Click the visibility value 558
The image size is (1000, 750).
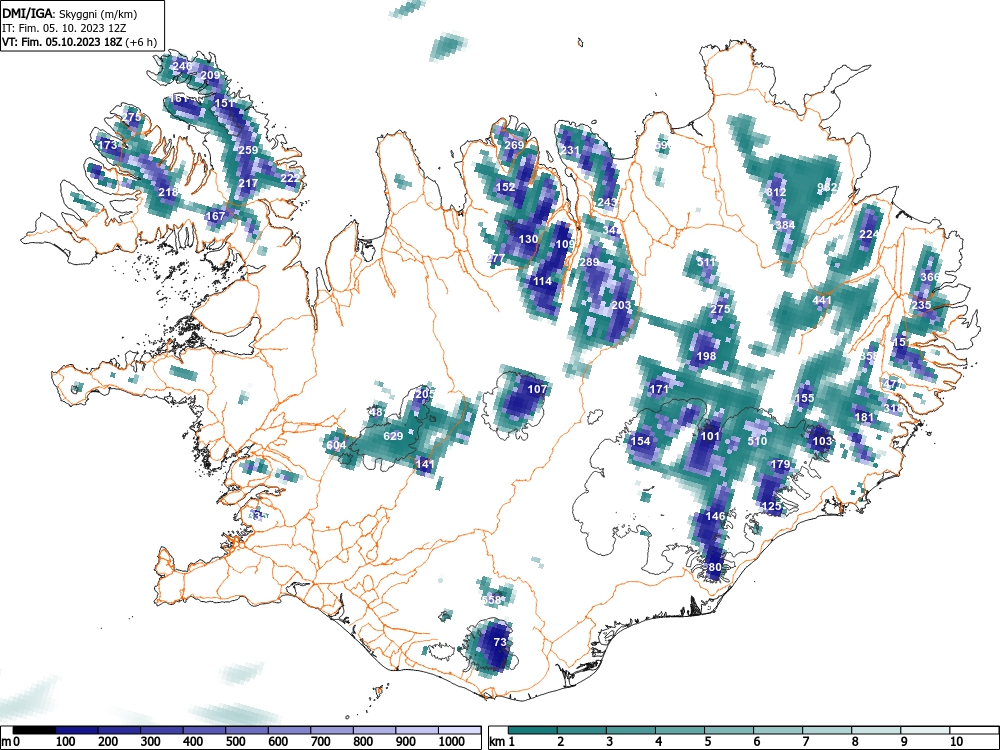pyautogui.click(x=492, y=599)
